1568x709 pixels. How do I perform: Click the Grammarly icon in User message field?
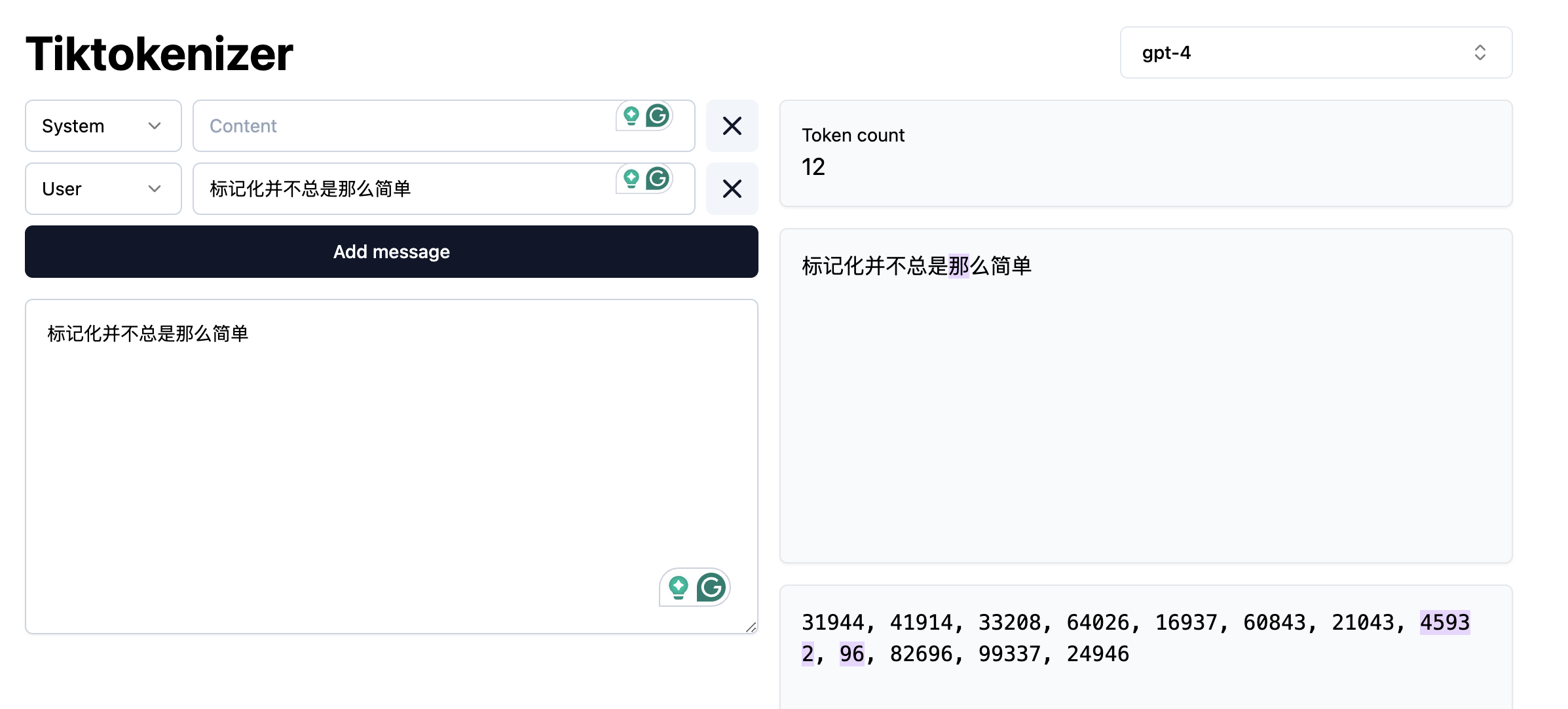click(x=658, y=179)
